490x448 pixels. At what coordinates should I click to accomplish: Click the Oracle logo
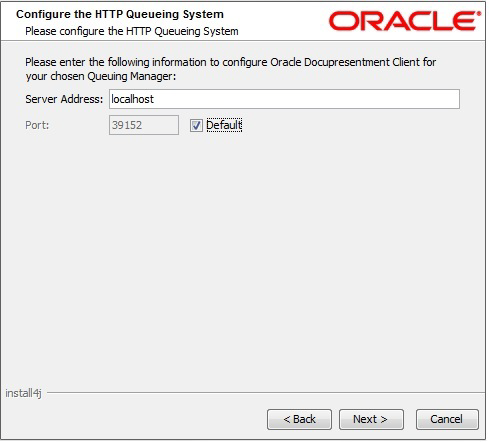pyautogui.click(x=405, y=21)
